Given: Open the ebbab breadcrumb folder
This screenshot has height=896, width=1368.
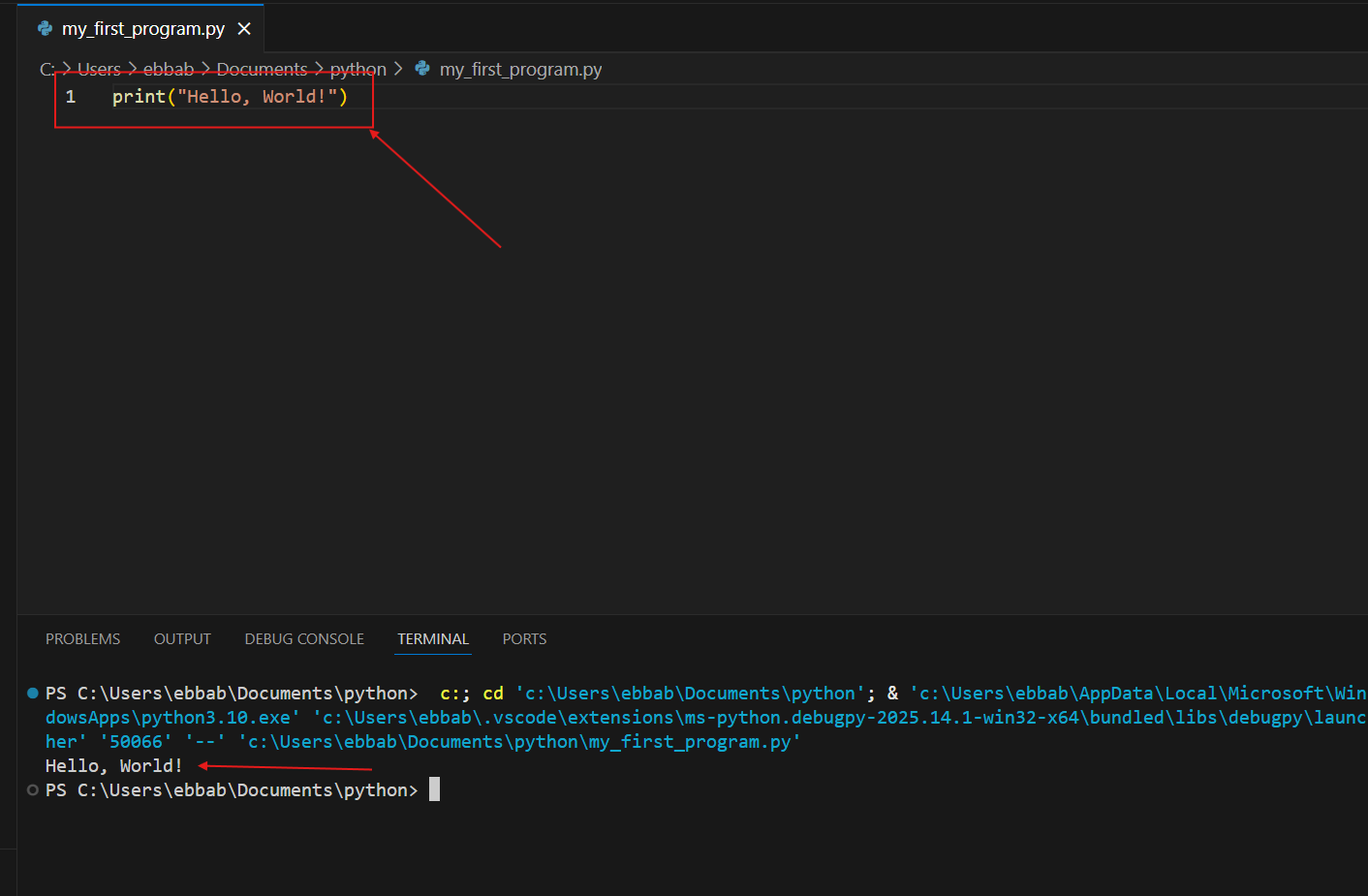Looking at the screenshot, I should tap(169, 70).
